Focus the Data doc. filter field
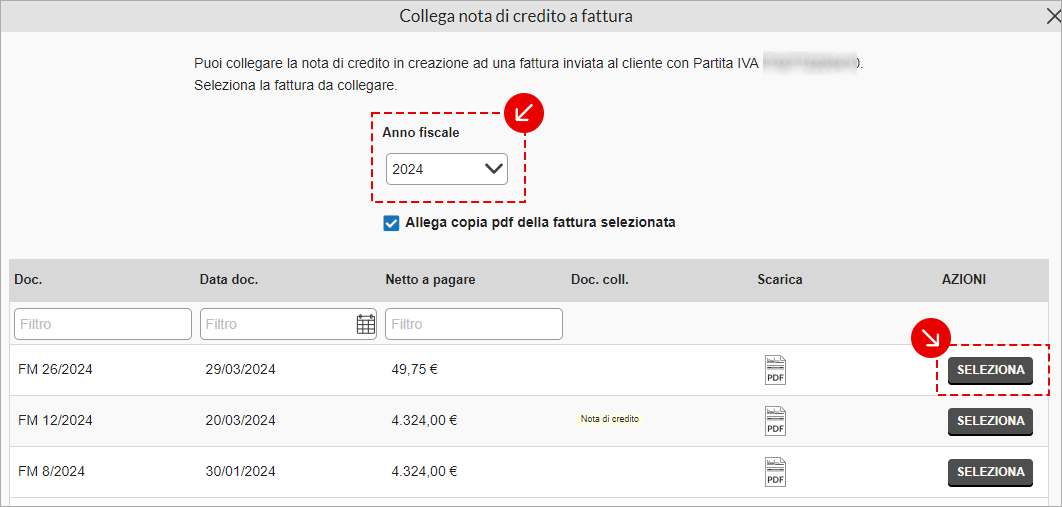This screenshot has height=507, width=1062. coord(278,324)
